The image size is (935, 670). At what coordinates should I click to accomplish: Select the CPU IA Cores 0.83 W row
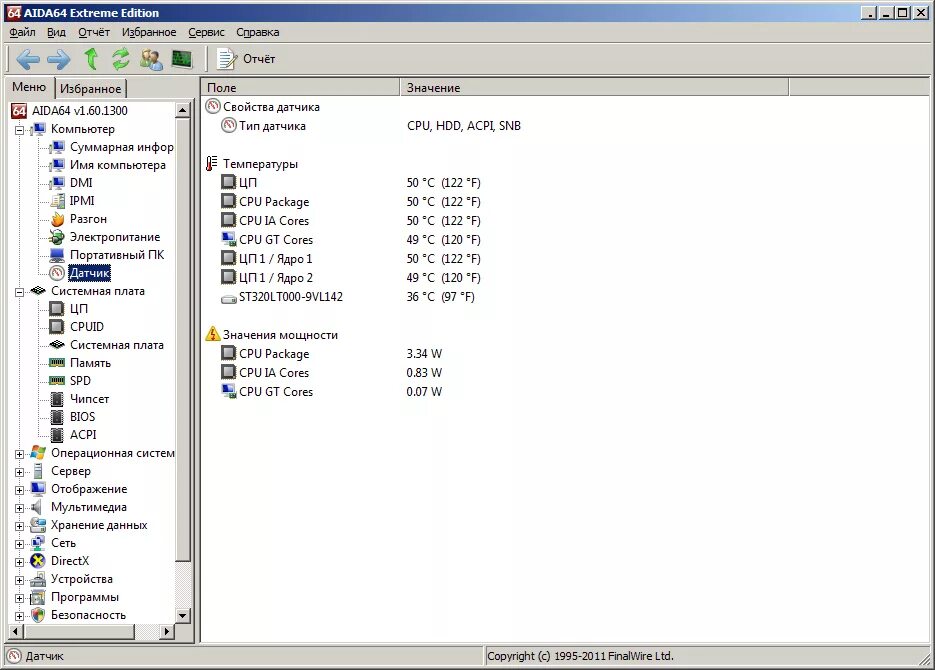tap(332, 373)
